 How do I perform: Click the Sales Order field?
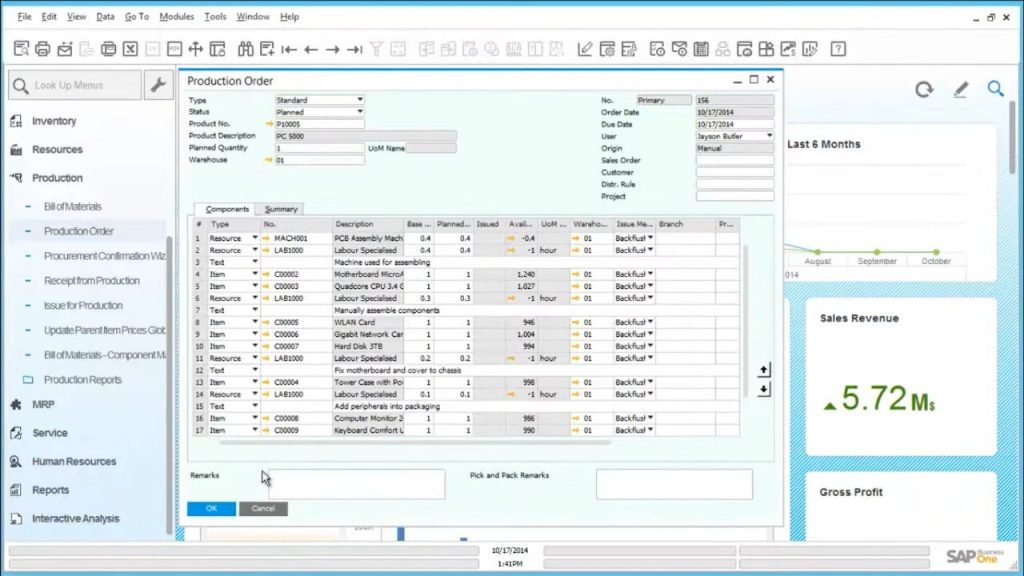click(735, 160)
